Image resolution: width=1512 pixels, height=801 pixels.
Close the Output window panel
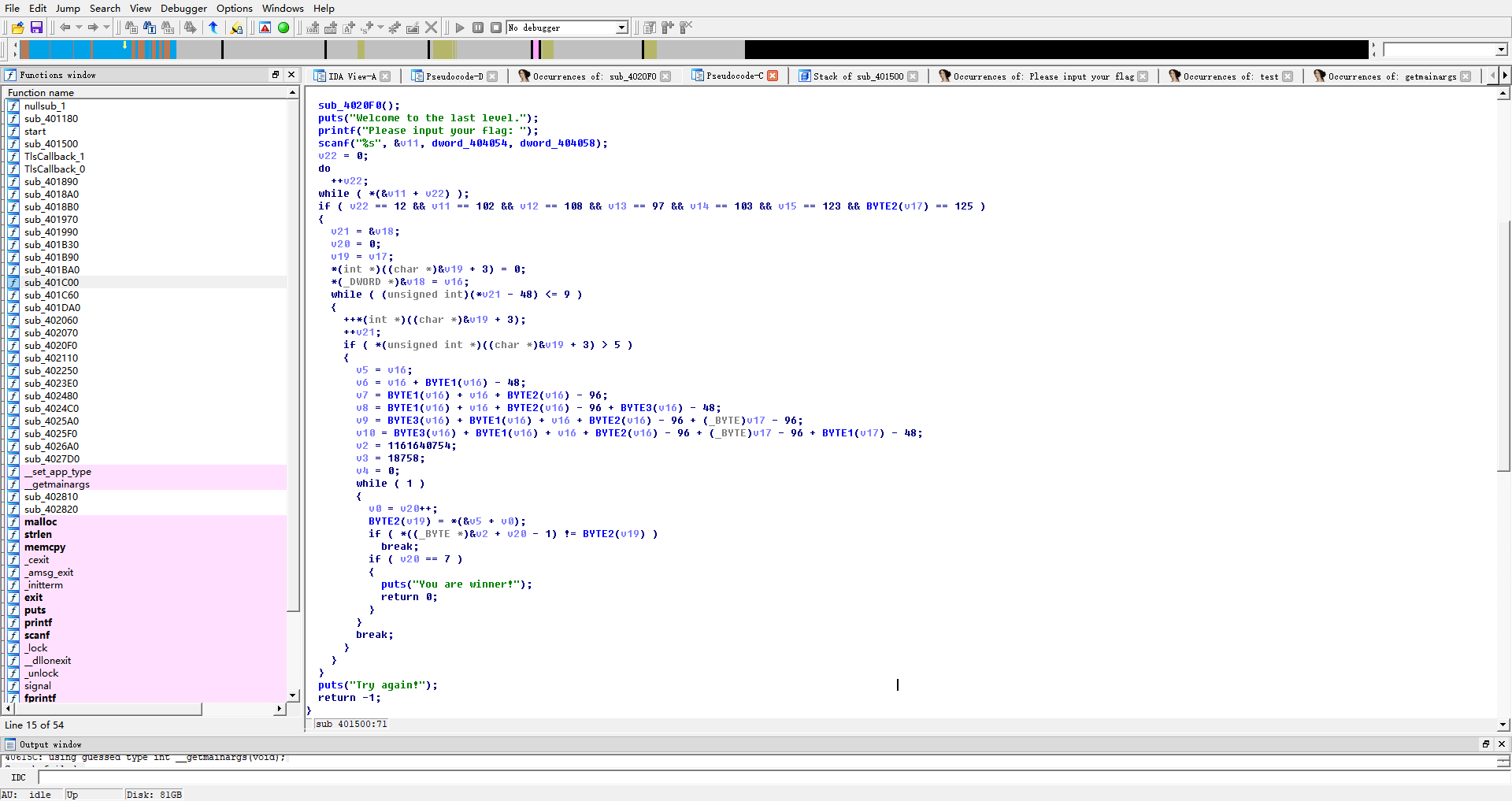coord(1501,744)
